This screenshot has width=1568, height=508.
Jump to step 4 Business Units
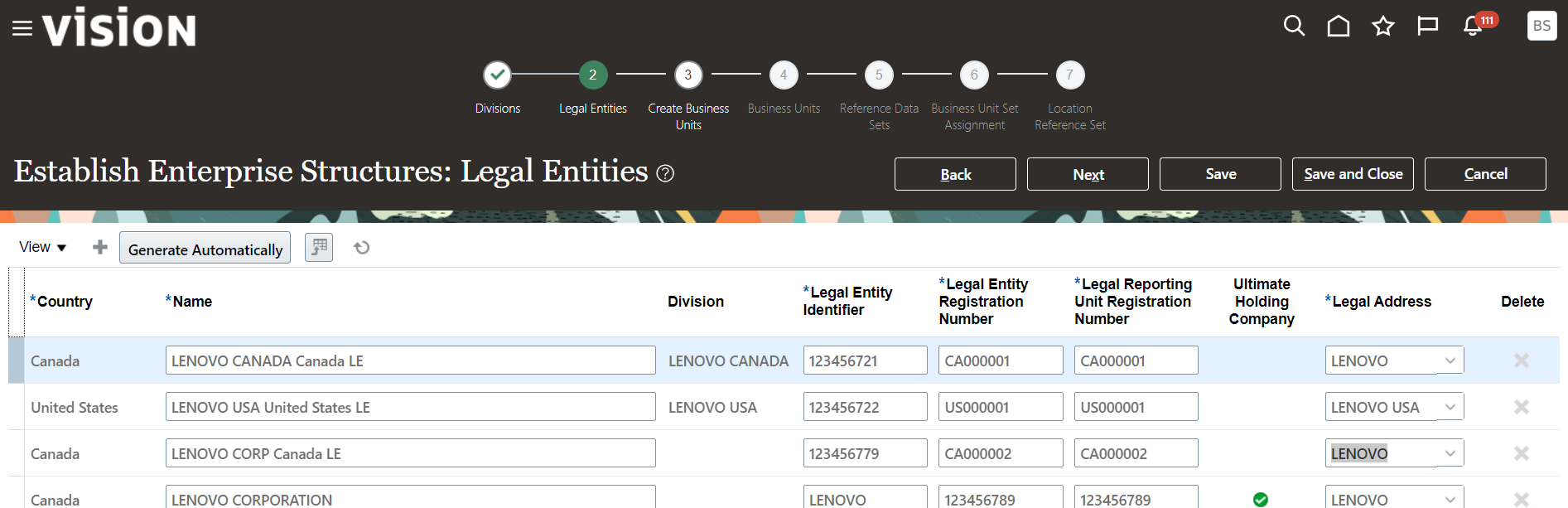pos(784,75)
